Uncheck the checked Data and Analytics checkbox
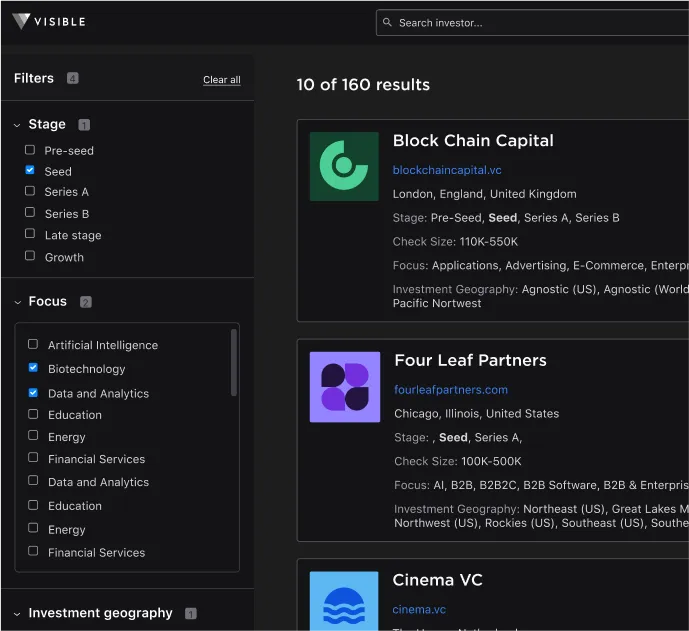 pyautogui.click(x=33, y=392)
